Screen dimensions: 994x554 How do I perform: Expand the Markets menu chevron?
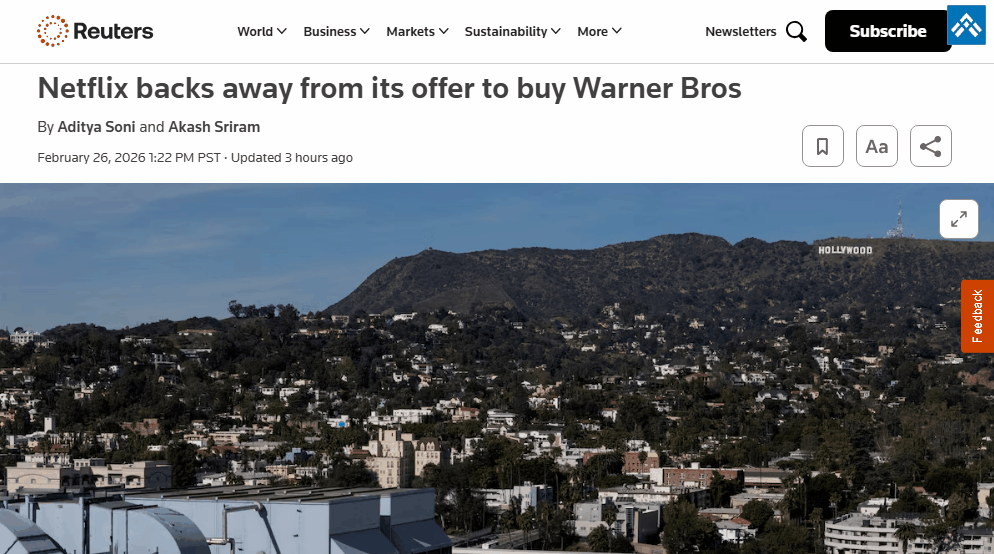(x=444, y=31)
